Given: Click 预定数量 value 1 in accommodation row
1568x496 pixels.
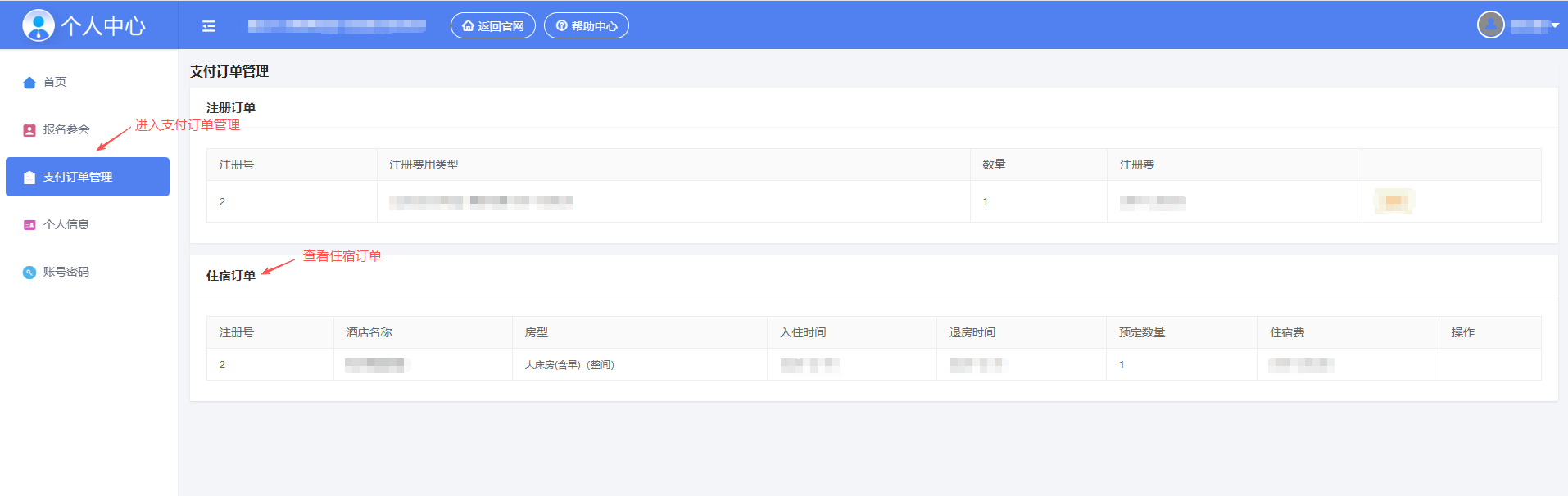Looking at the screenshot, I should [x=1122, y=364].
